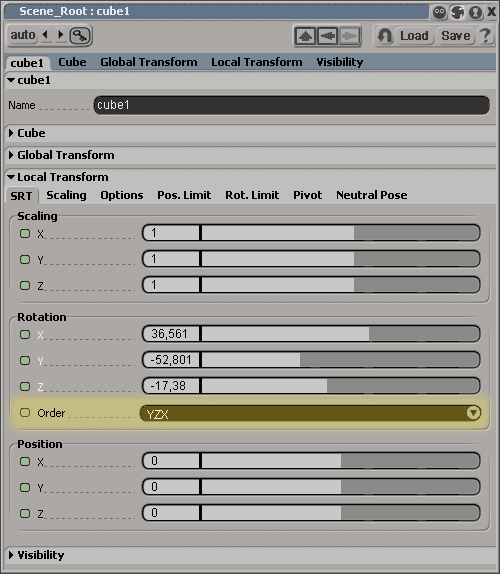The height and width of the screenshot is (574, 500).
Task: Click Scaling Z slider bar
Action: pos(340,285)
